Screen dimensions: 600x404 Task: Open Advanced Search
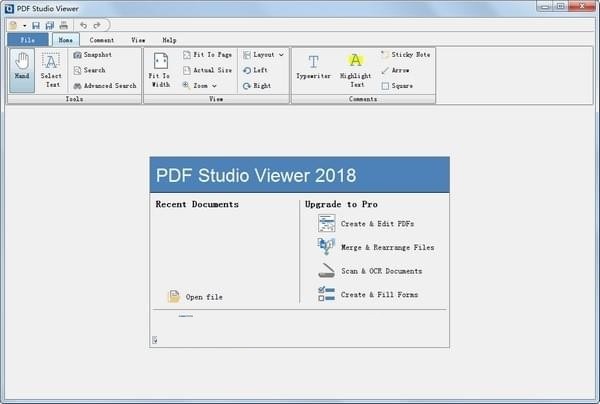pyautogui.click(x=104, y=86)
